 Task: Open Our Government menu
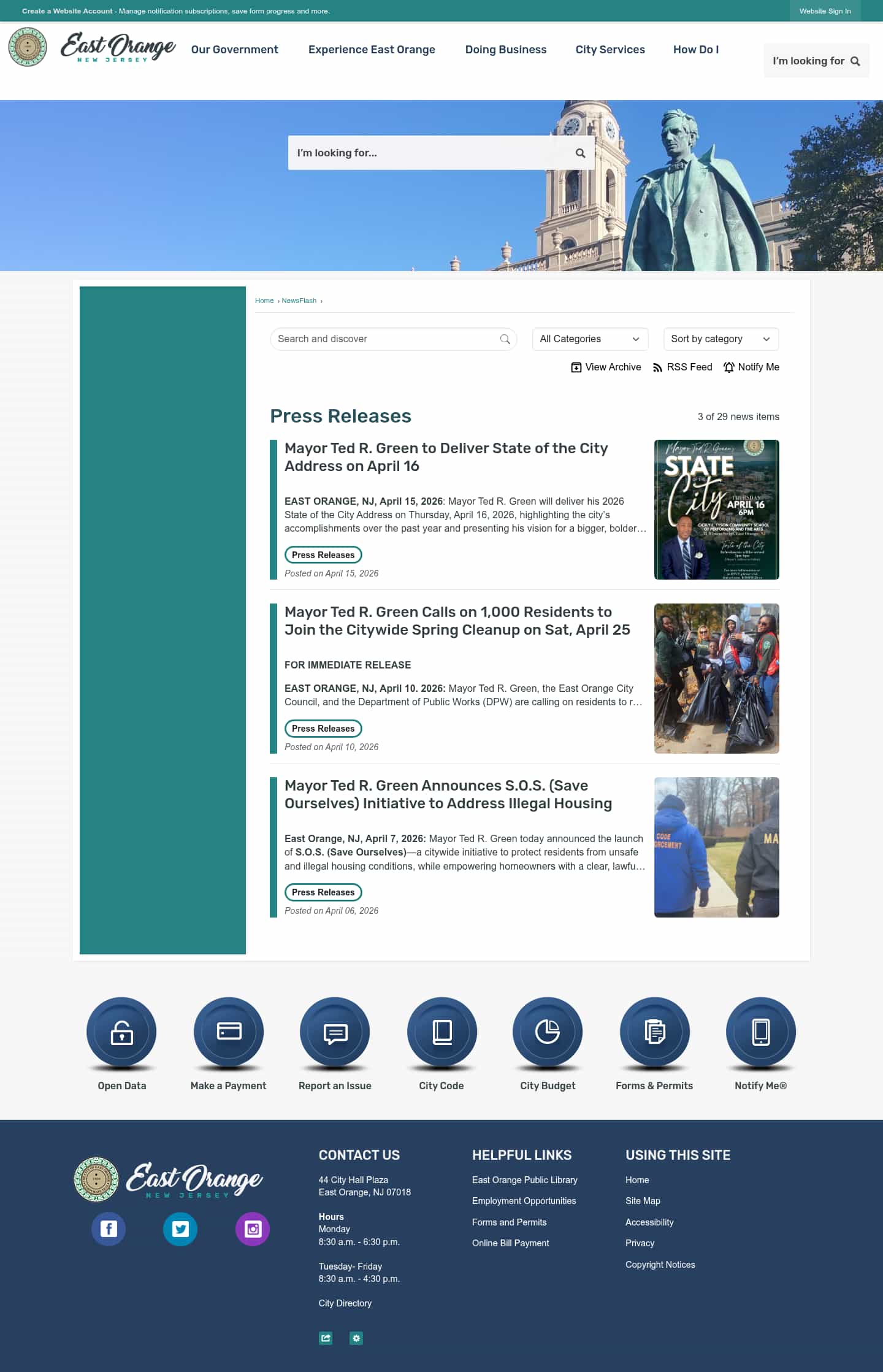point(234,50)
